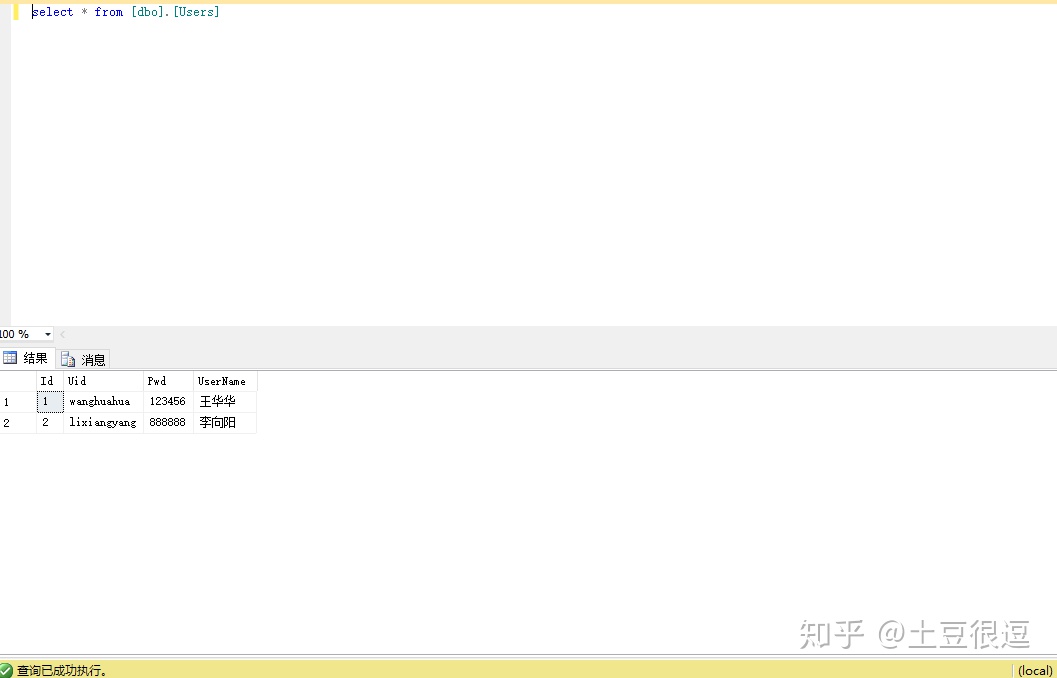This screenshot has height=678, width=1057.
Task: Click the Uid column header
Action: pyautogui.click(x=103, y=381)
